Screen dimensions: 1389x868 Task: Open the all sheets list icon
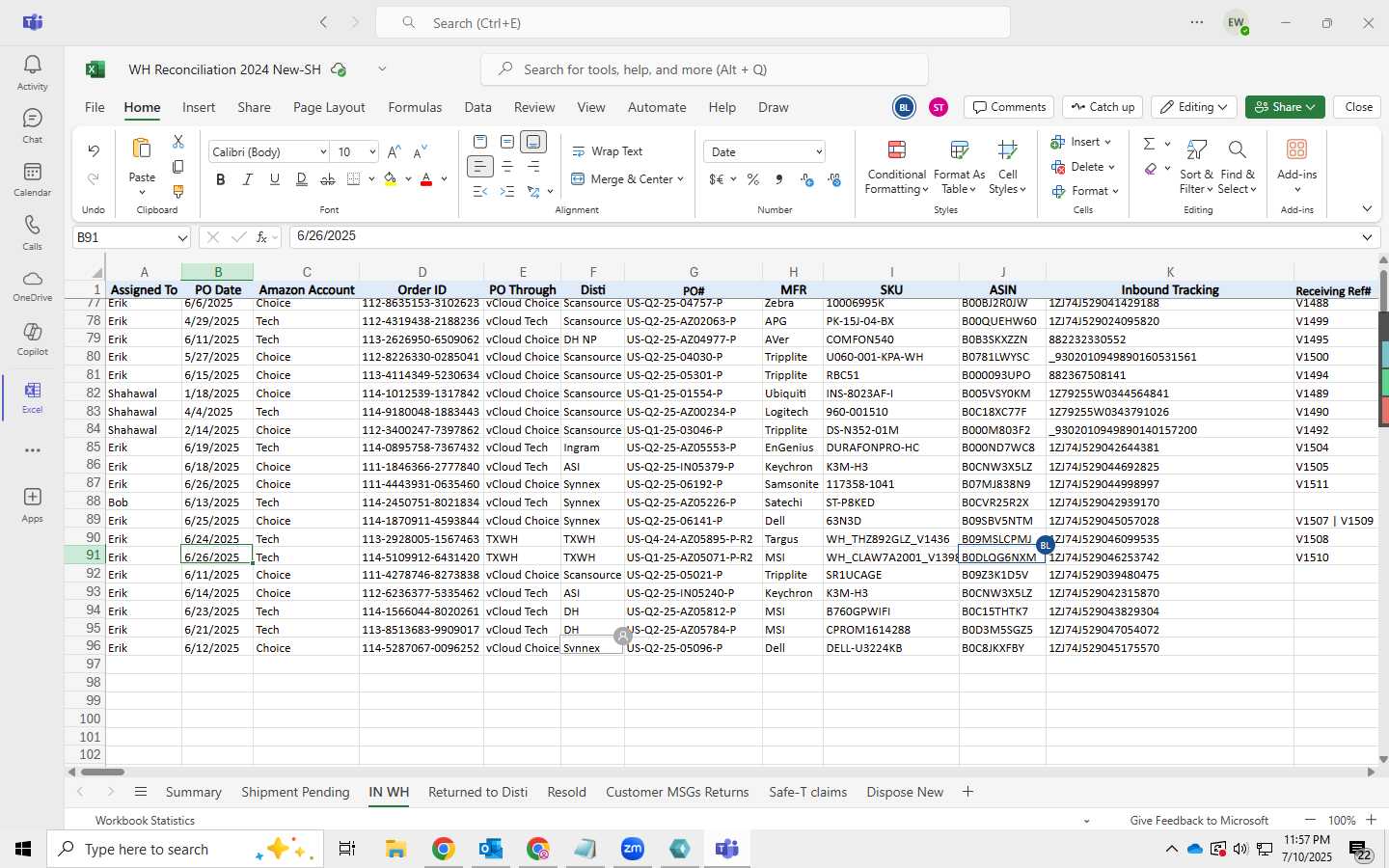tap(141, 792)
